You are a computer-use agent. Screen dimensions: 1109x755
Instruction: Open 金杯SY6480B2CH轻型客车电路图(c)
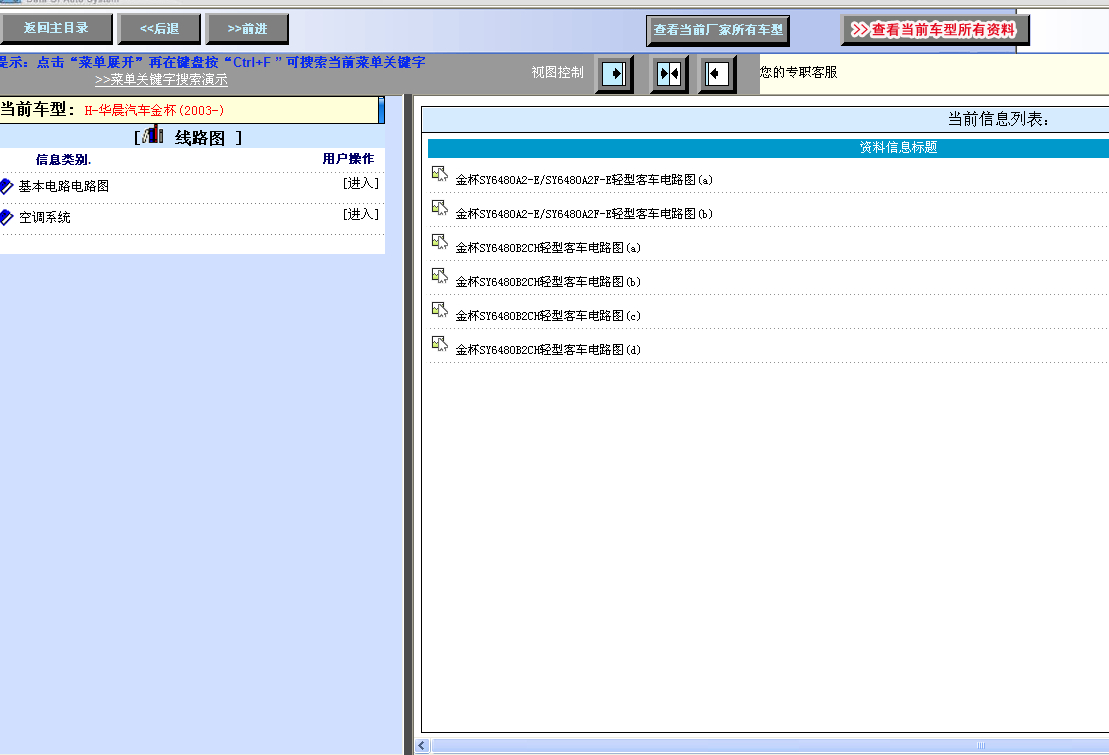(548, 316)
